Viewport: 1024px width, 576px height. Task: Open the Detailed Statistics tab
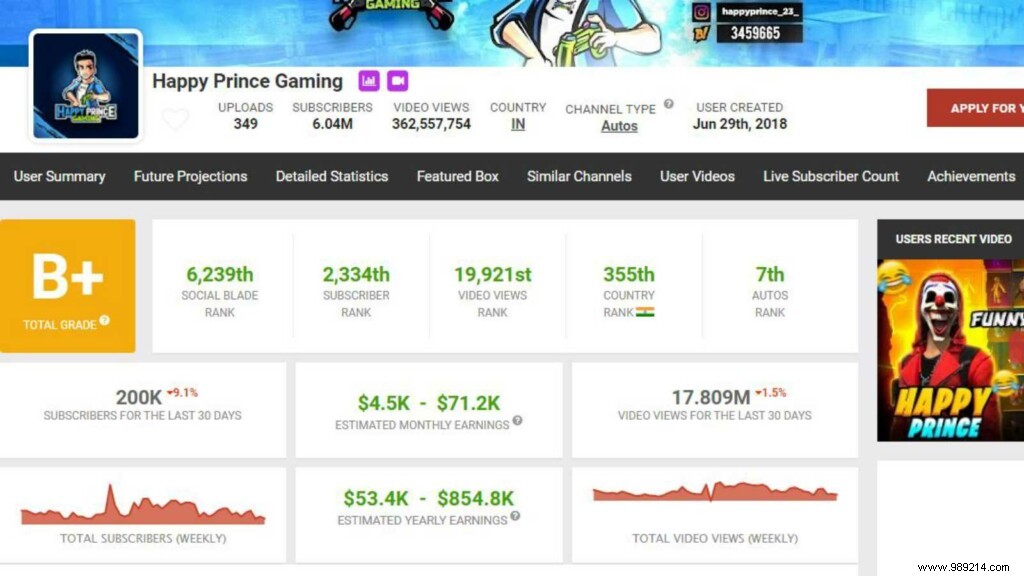[332, 176]
